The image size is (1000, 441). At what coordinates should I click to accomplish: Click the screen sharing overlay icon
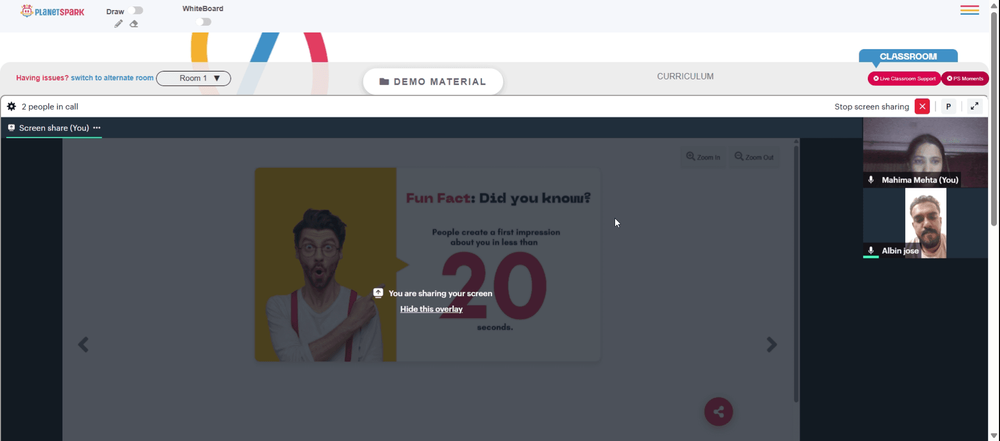(378, 293)
